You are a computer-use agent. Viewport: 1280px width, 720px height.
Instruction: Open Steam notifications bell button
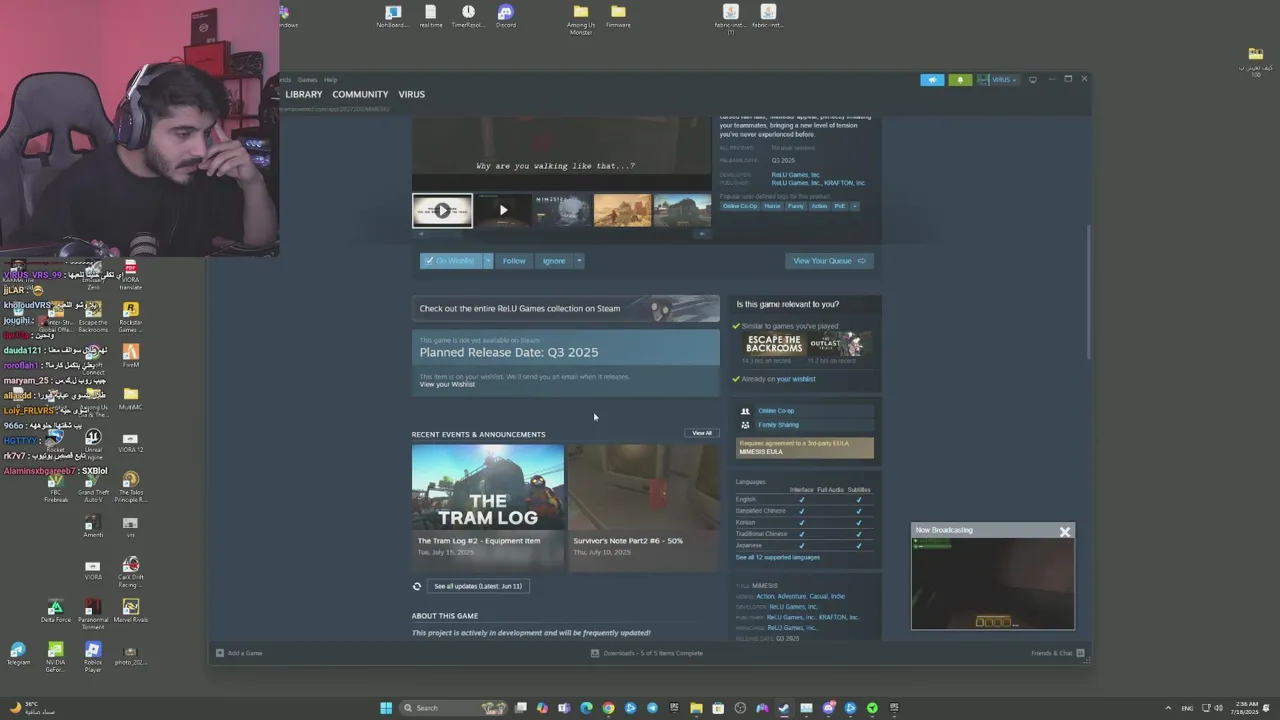click(x=960, y=80)
